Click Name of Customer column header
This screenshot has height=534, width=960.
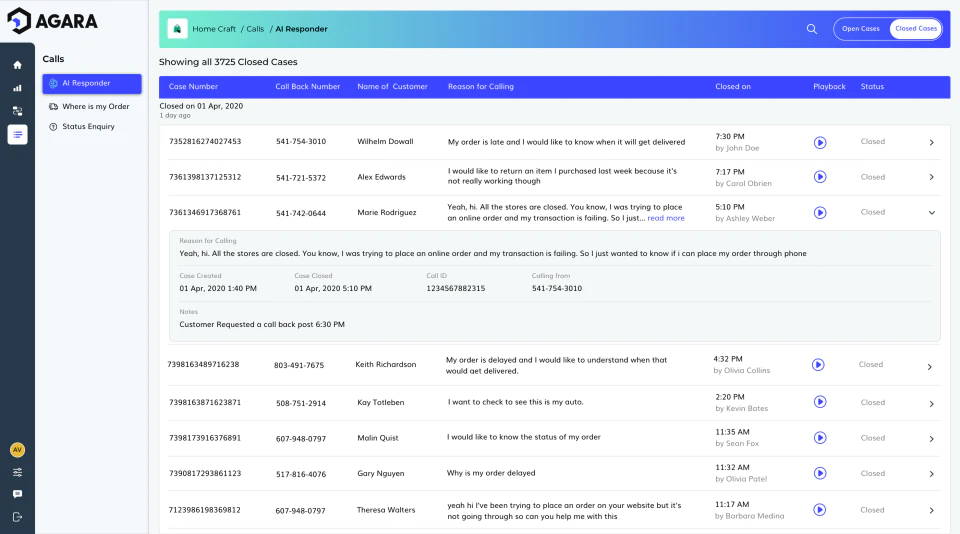(392, 86)
